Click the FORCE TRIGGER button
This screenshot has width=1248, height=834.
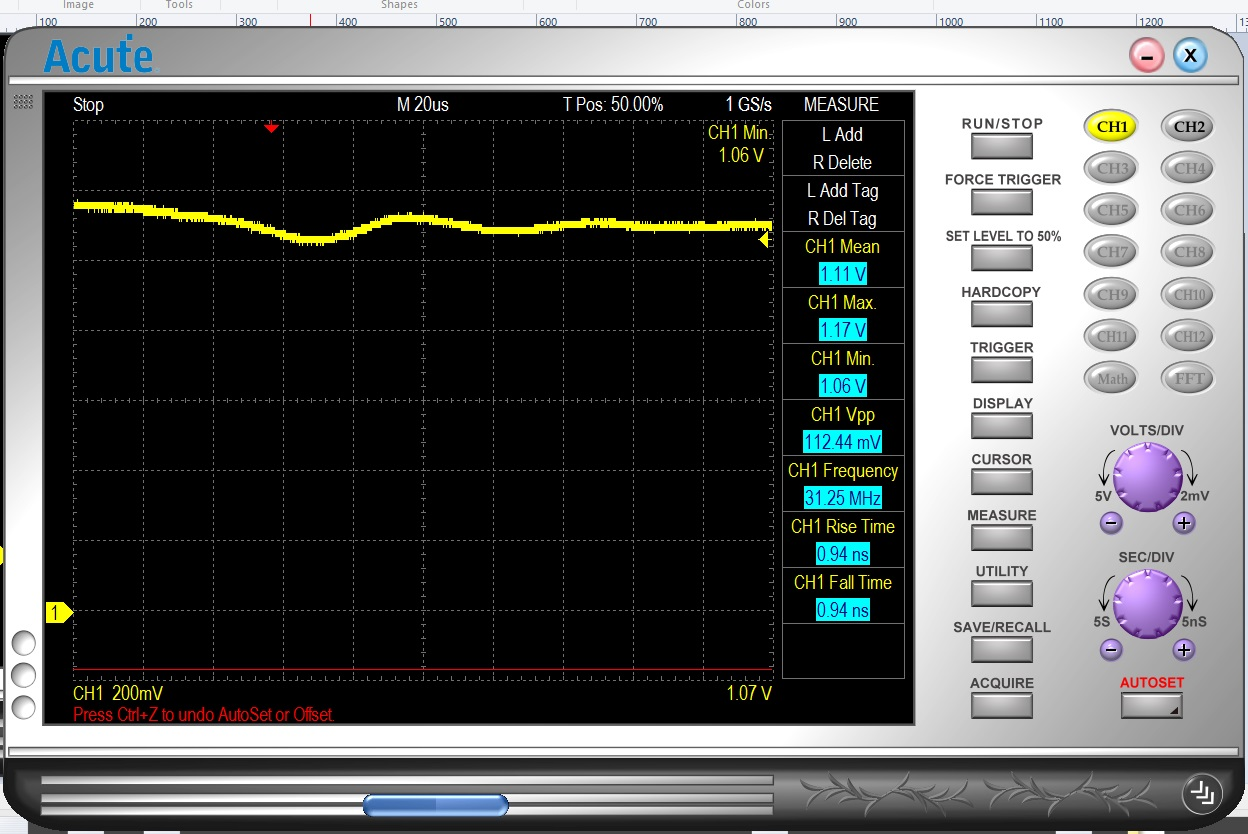[1002, 202]
